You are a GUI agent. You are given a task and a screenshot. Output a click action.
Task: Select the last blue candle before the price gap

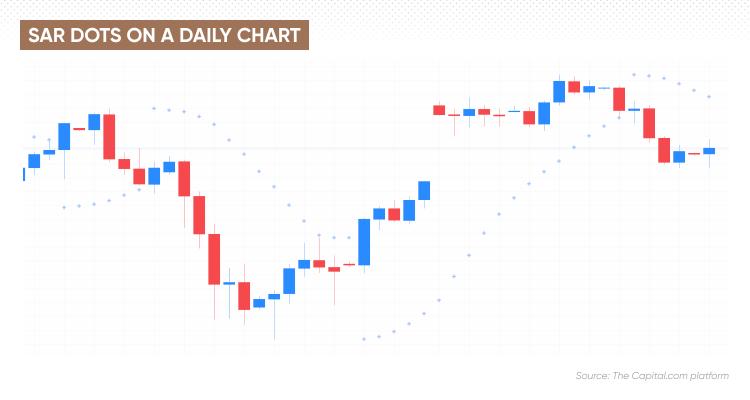pyautogui.click(x=424, y=190)
